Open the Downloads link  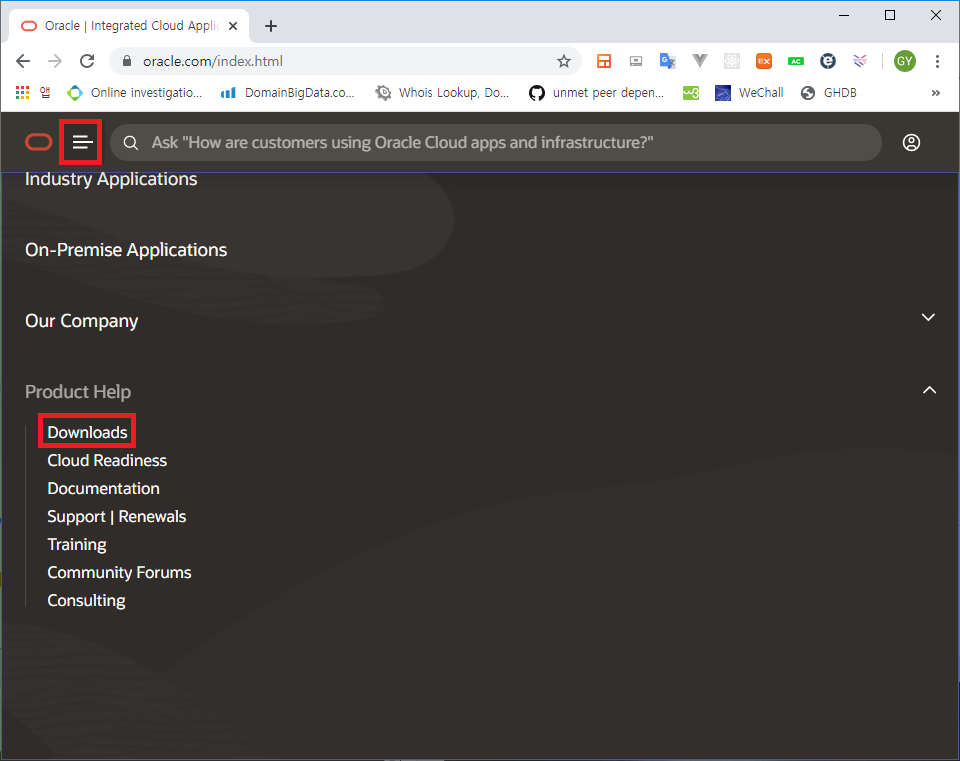click(x=88, y=432)
